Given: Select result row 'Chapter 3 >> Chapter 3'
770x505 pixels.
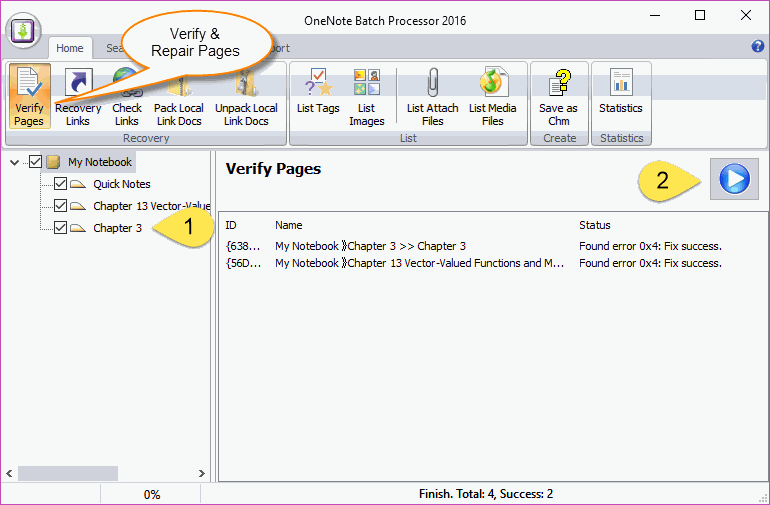Looking at the screenshot, I should tap(493, 246).
